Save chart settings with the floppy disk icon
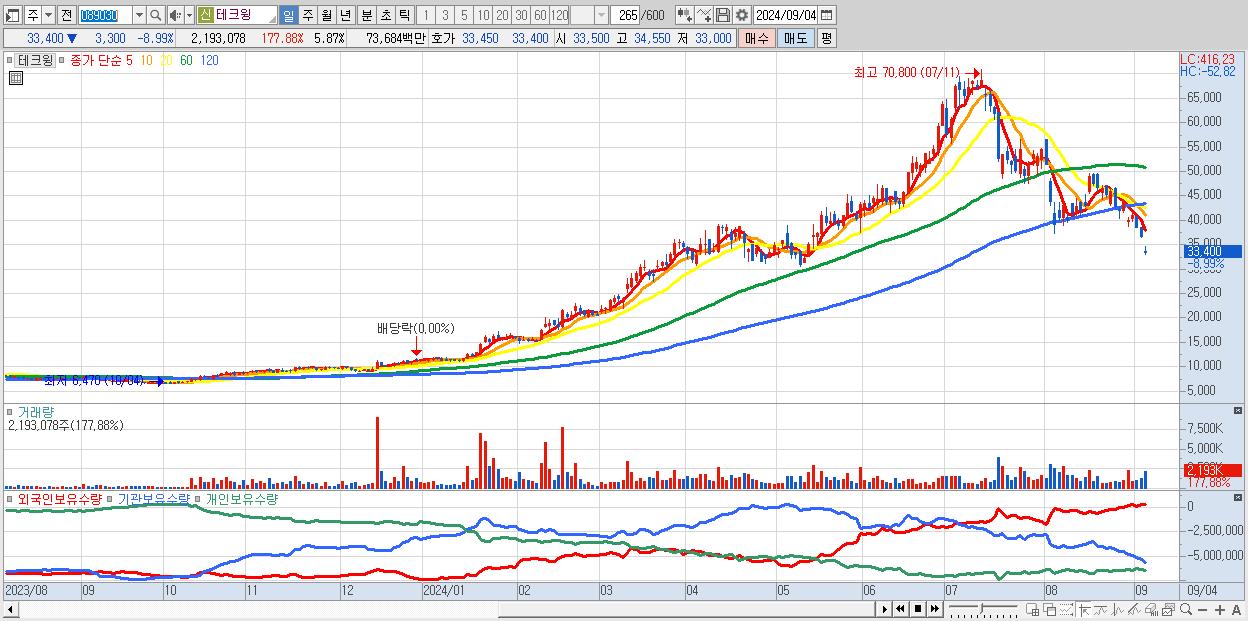This screenshot has height=621, width=1248. point(723,15)
